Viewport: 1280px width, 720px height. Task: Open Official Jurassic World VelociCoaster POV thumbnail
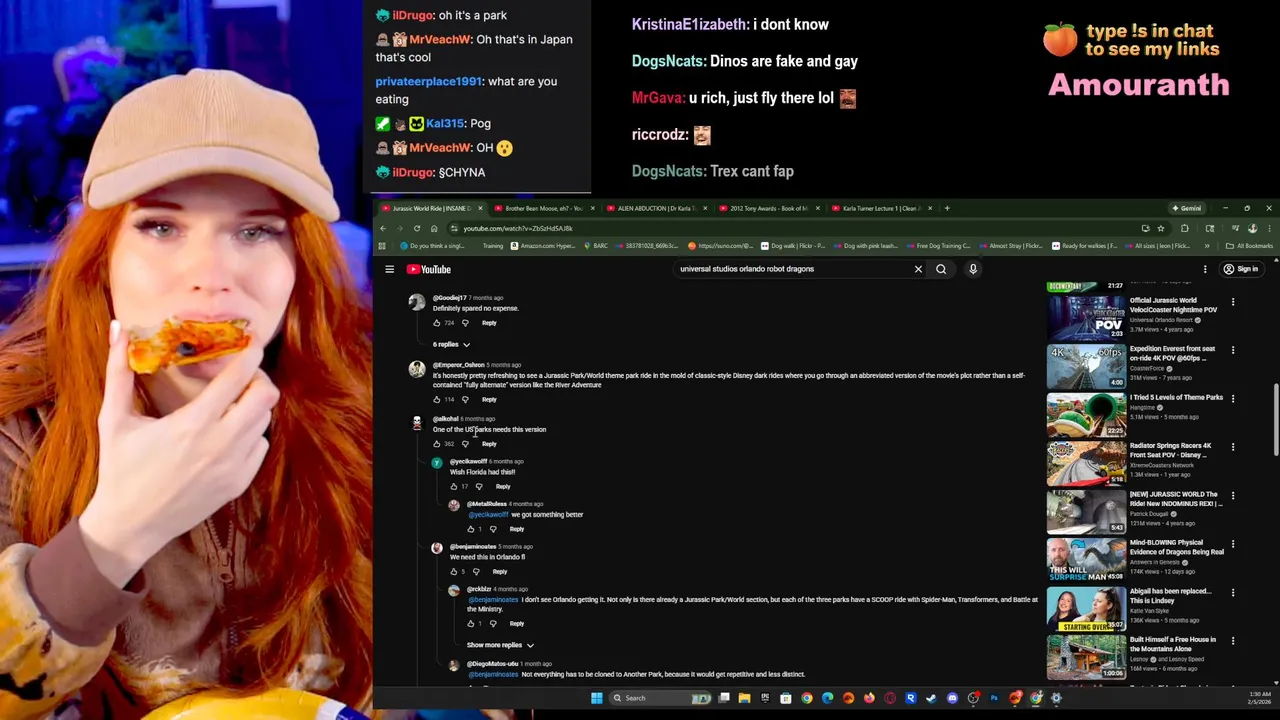[x=1086, y=317]
